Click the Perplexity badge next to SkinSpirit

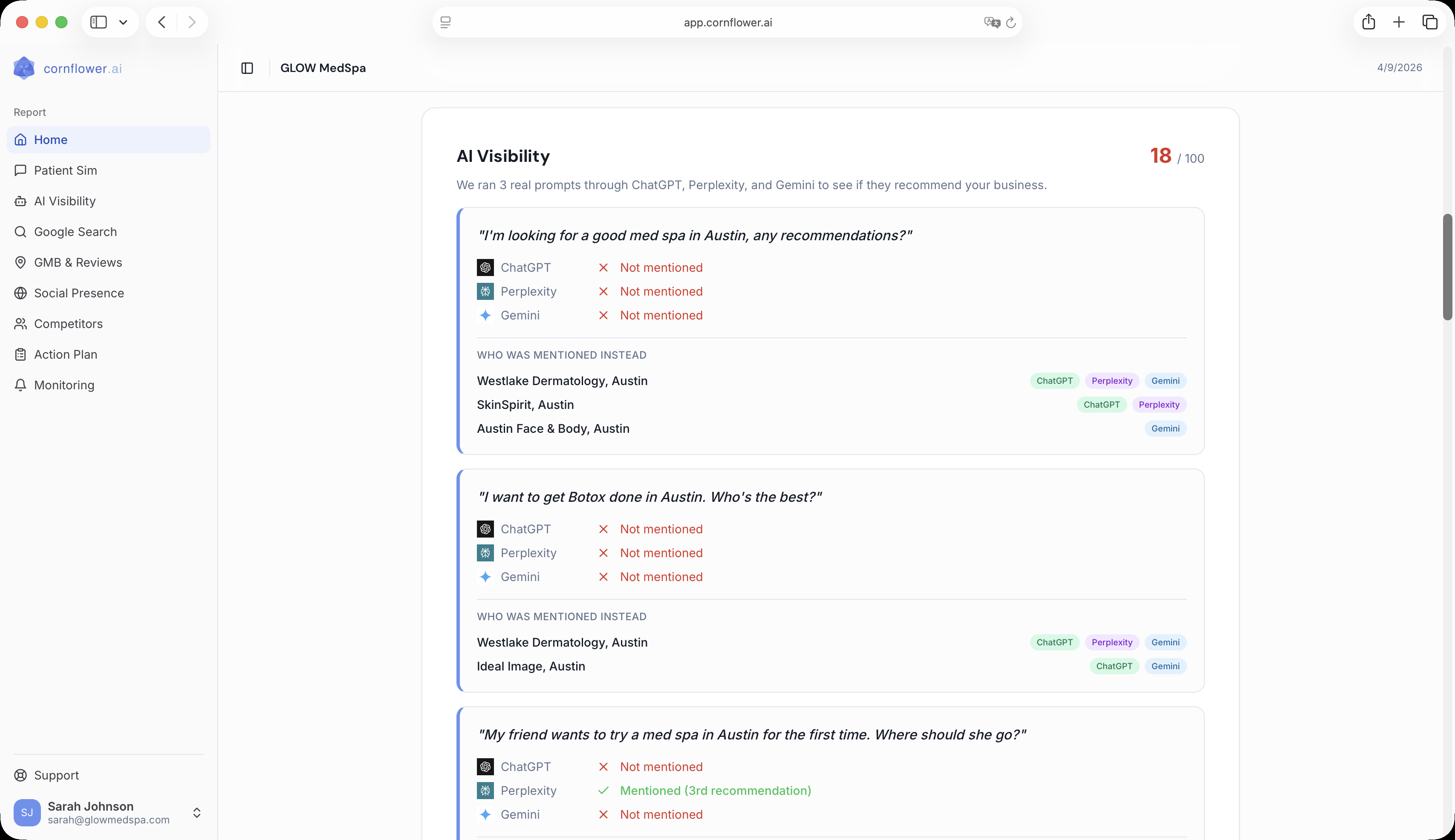1160,404
